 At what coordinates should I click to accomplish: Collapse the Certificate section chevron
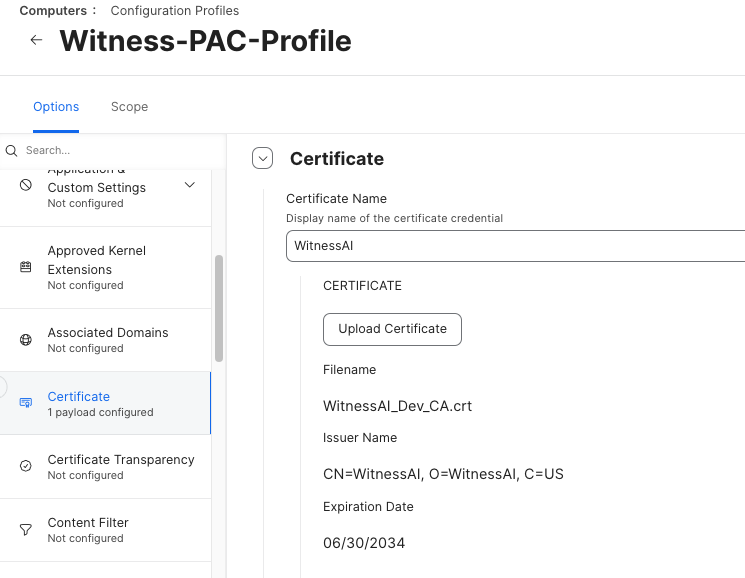(x=263, y=158)
